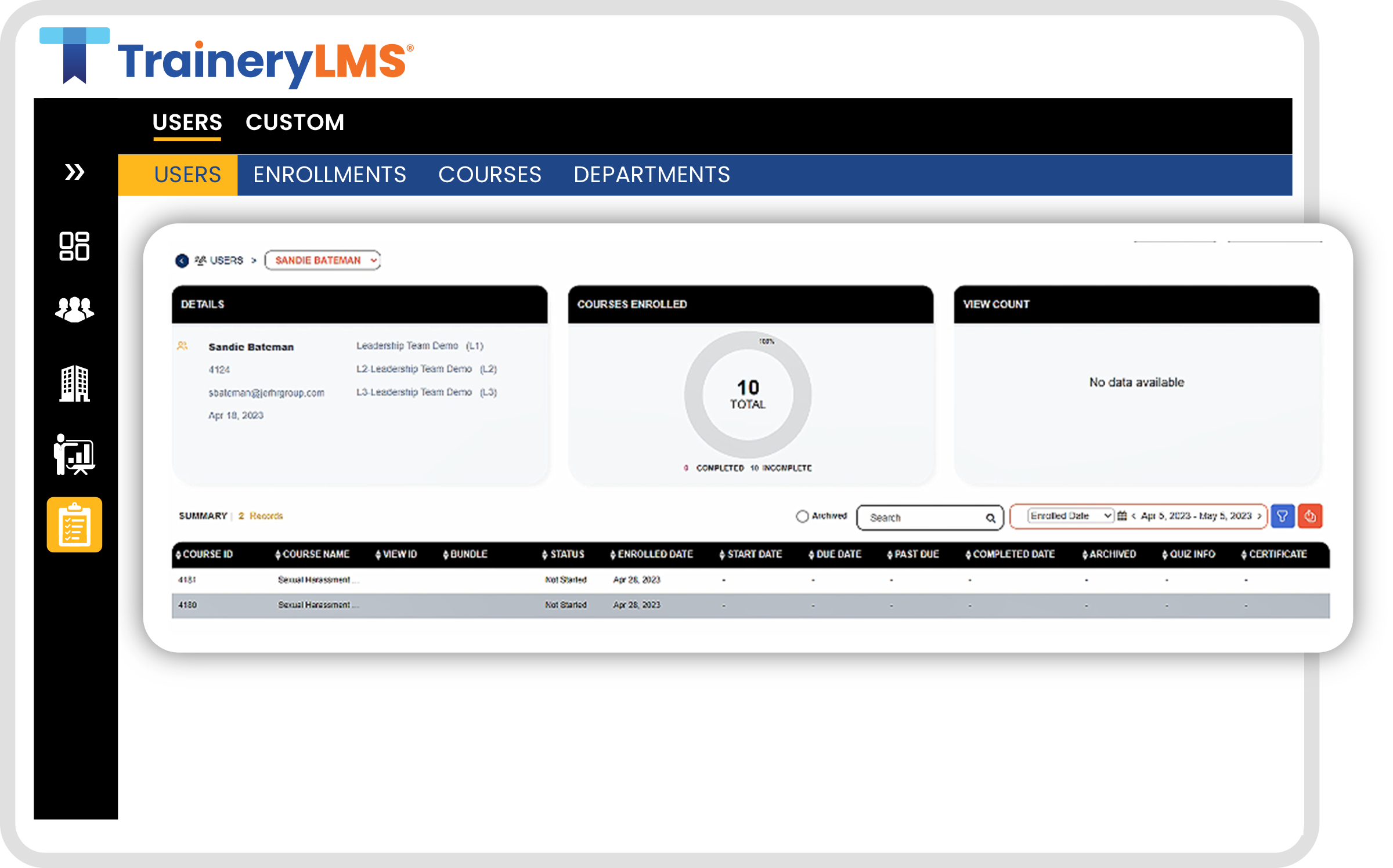Sort by Enrolled Date column header
Screen dimensions: 1393x868
click(651, 554)
